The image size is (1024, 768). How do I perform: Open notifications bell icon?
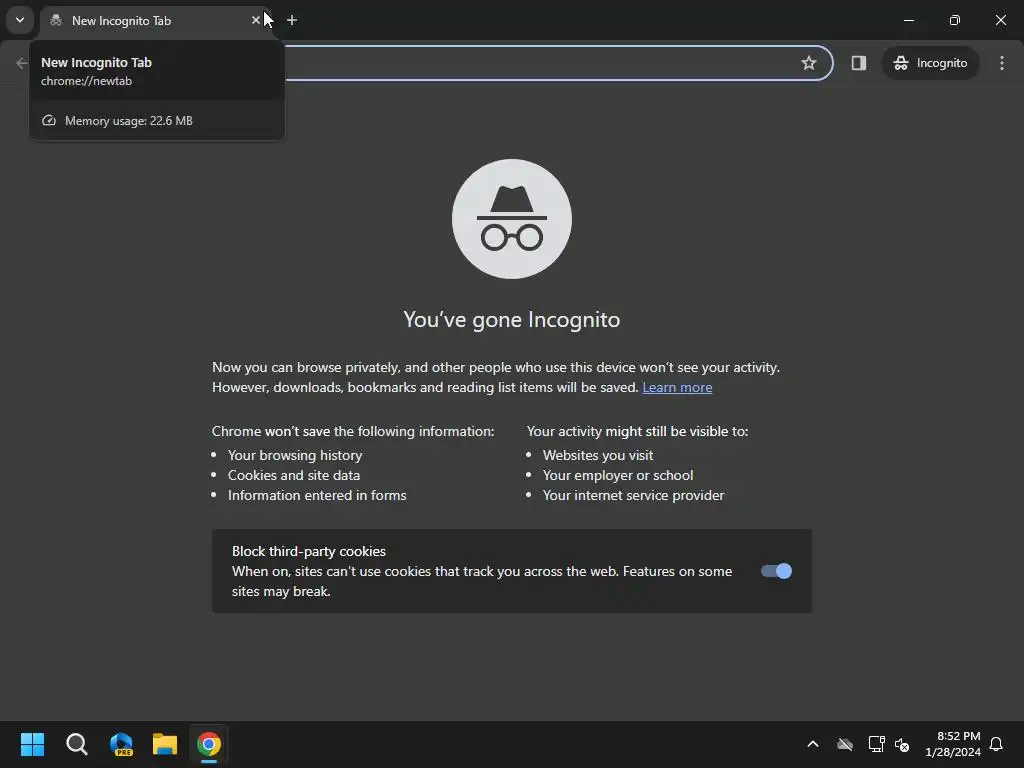pyautogui.click(x=996, y=744)
